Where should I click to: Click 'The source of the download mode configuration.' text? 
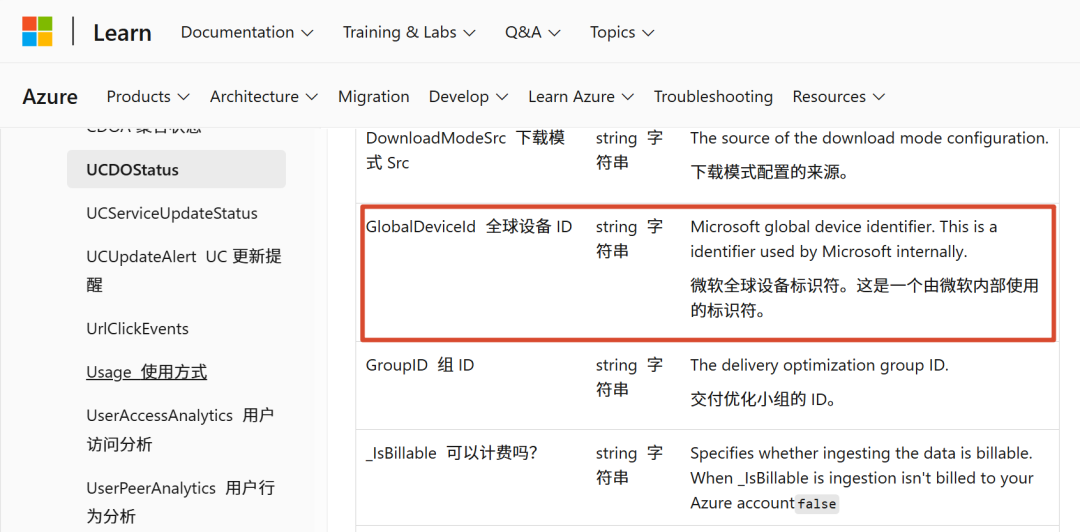pos(869,138)
